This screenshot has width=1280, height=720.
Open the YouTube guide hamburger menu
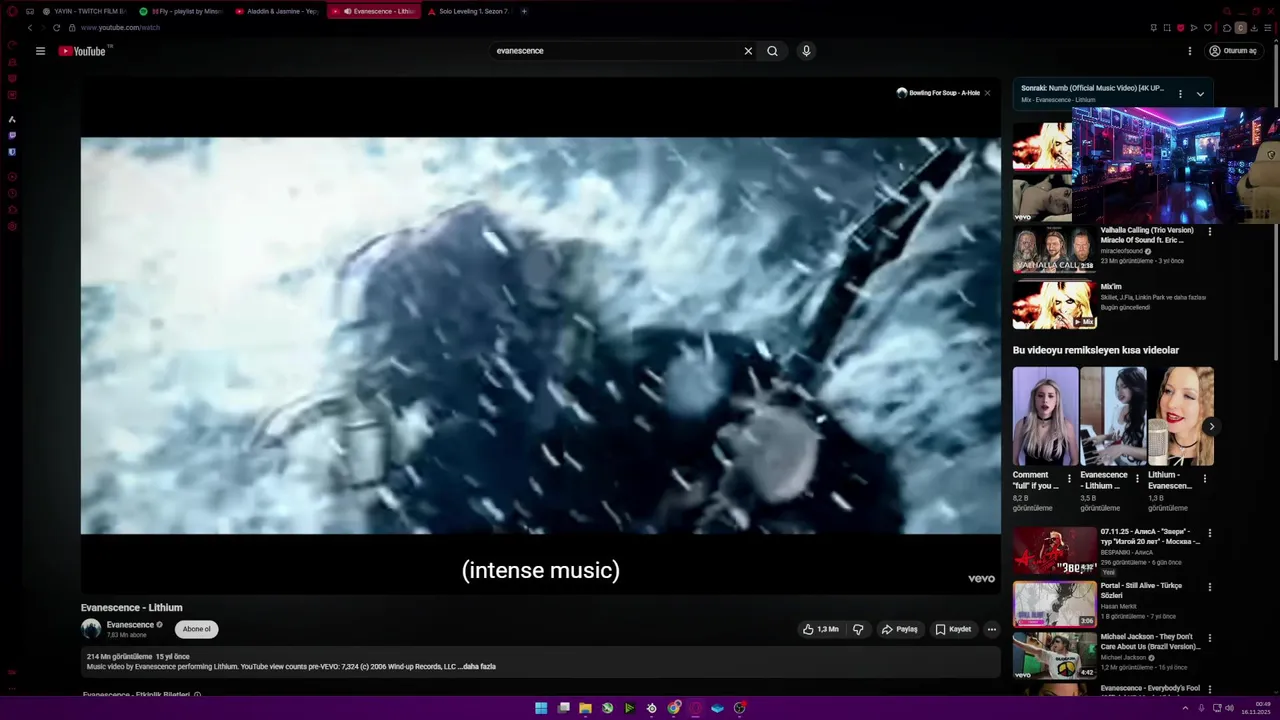click(x=40, y=51)
